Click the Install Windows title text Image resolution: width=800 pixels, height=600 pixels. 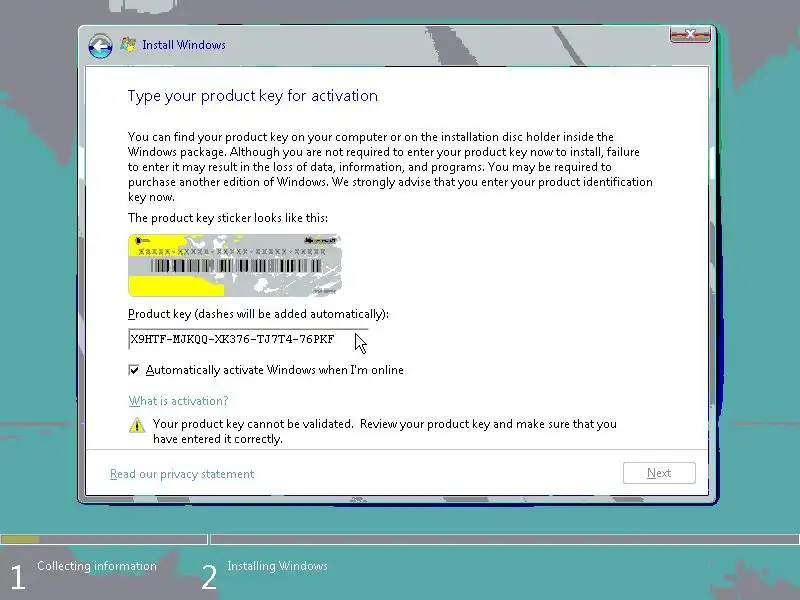[184, 45]
